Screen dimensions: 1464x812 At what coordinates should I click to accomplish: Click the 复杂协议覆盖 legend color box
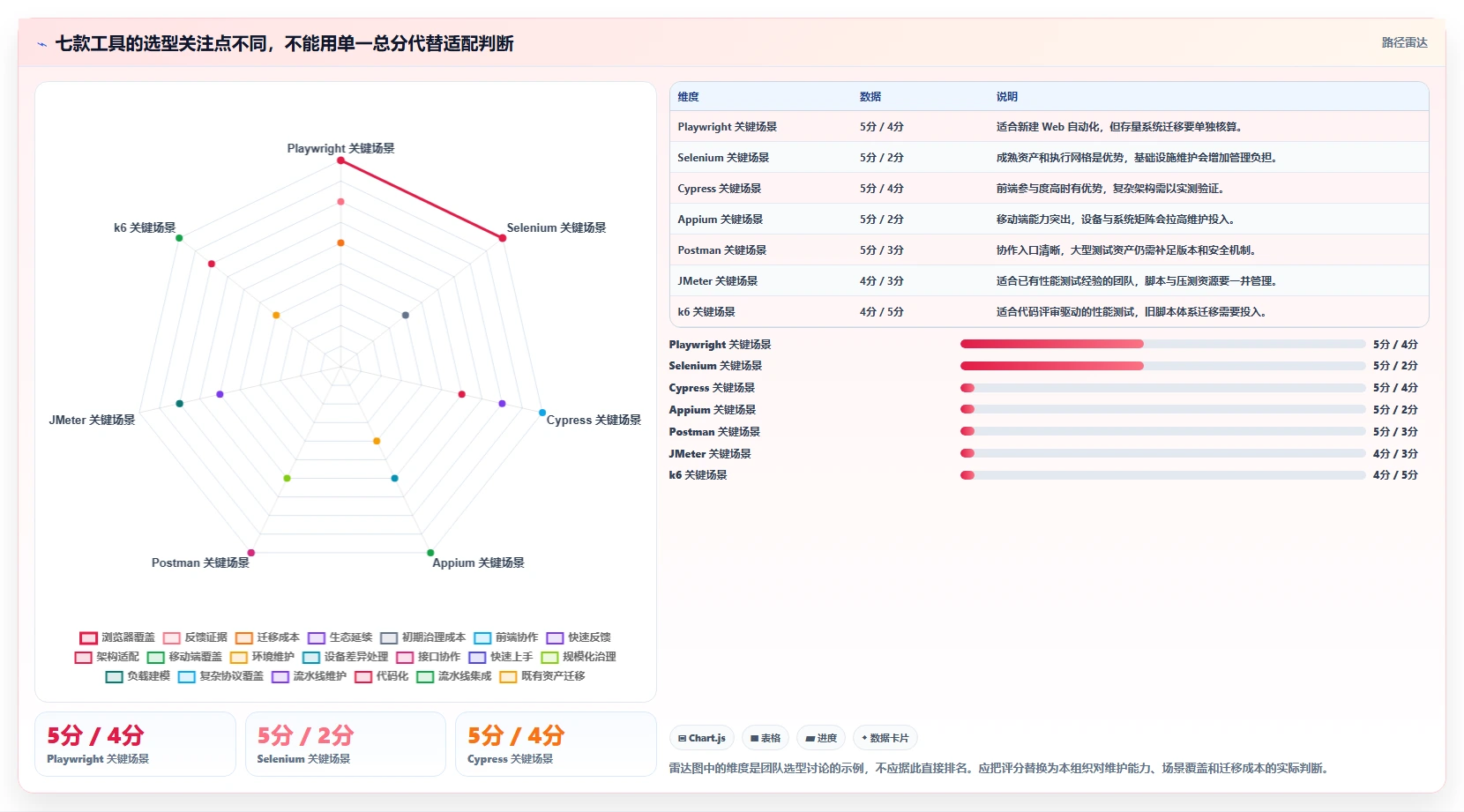point(187,677)
